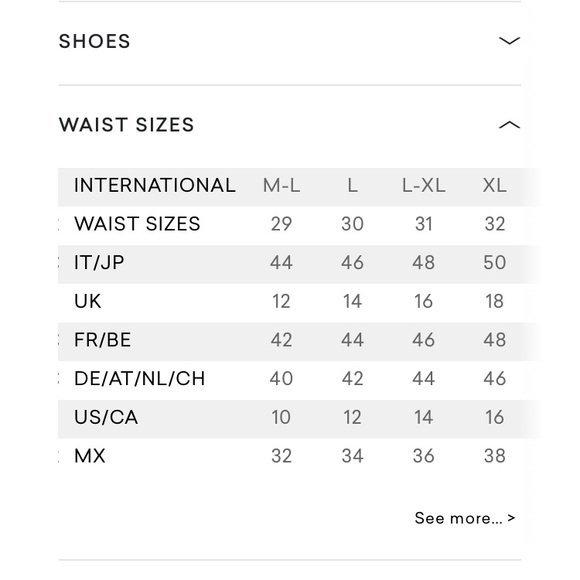Select the M-L column header

pyautogui.click(x=281, y=185)
